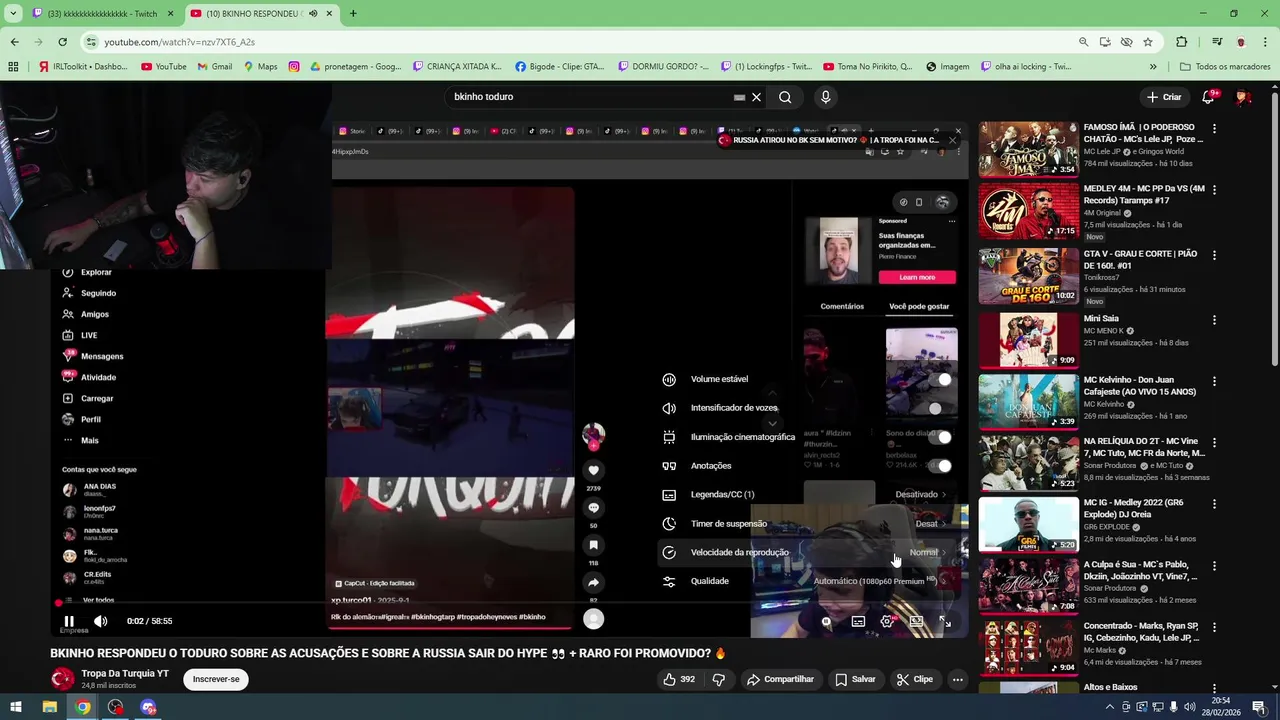Image resolution: width=1280 pixels, height=720 pixels.
Task: Open YouTube bookmark in bookmarks bar
Action: point(164,67)
